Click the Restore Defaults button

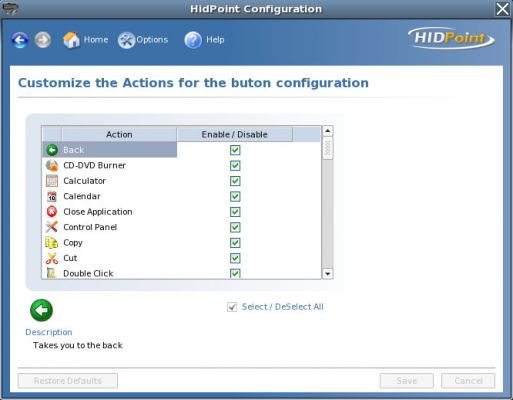[x=68, y=381]
